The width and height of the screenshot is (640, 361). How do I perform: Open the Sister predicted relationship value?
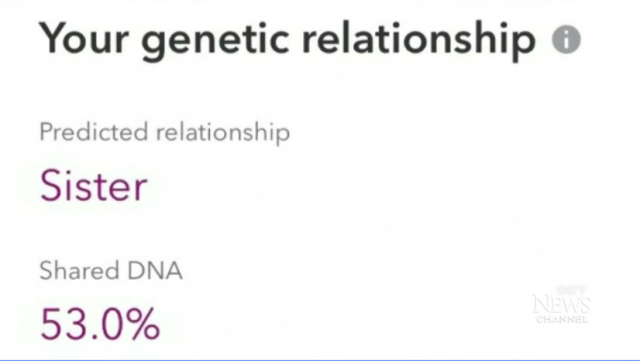click(x=93, y=186)
